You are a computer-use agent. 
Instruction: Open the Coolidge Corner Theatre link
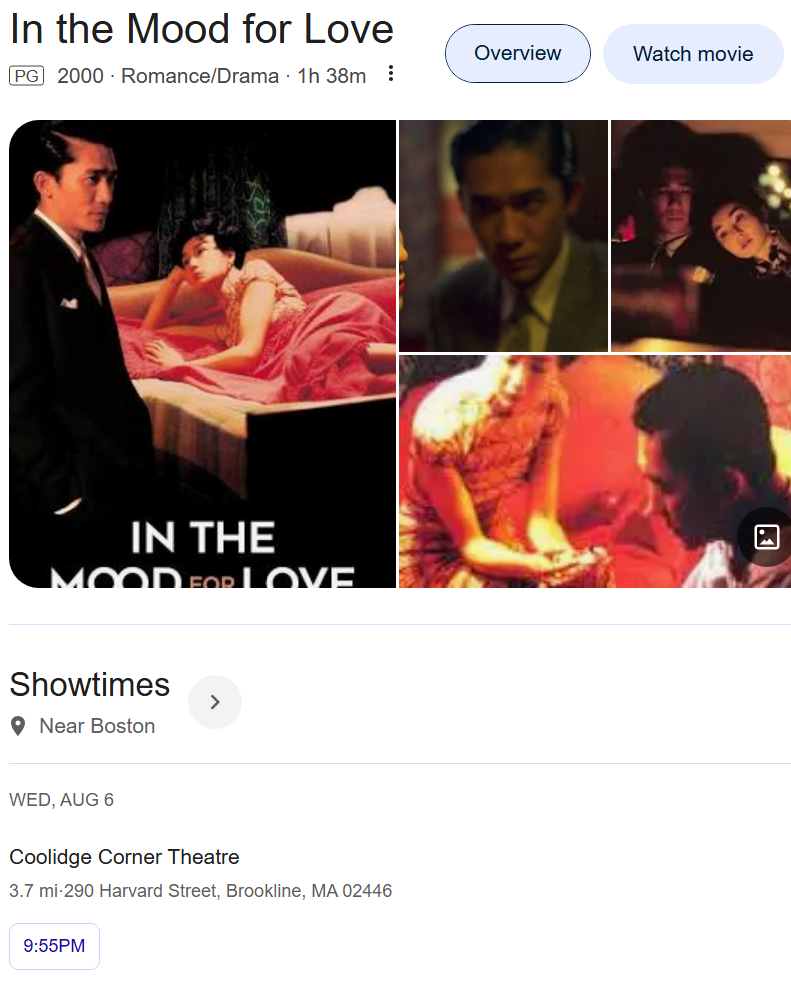pos(124,856)
